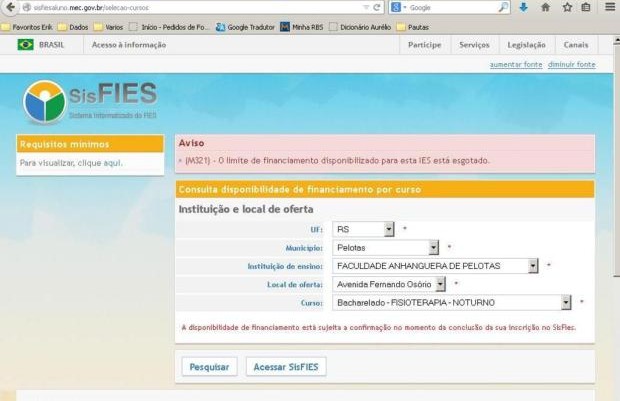
Task: Open the Participe menu item
Action: (x=425, y=45)
